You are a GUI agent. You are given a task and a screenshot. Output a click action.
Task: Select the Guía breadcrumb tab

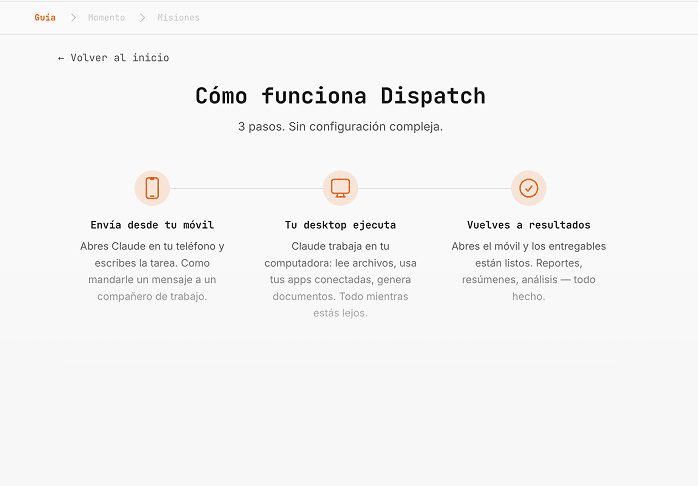(45, 17)
